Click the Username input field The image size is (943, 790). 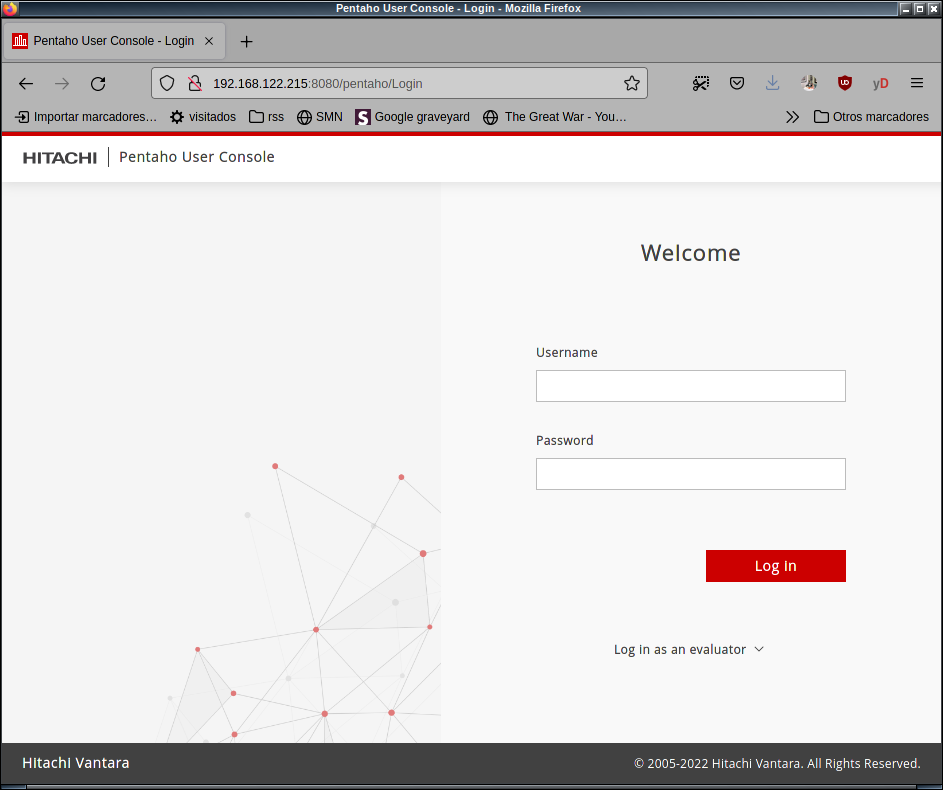(x=690, y=386)
